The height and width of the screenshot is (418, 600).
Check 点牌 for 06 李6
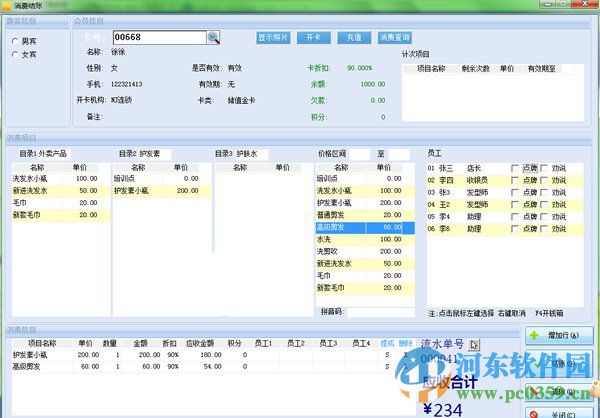pos(515,229)
